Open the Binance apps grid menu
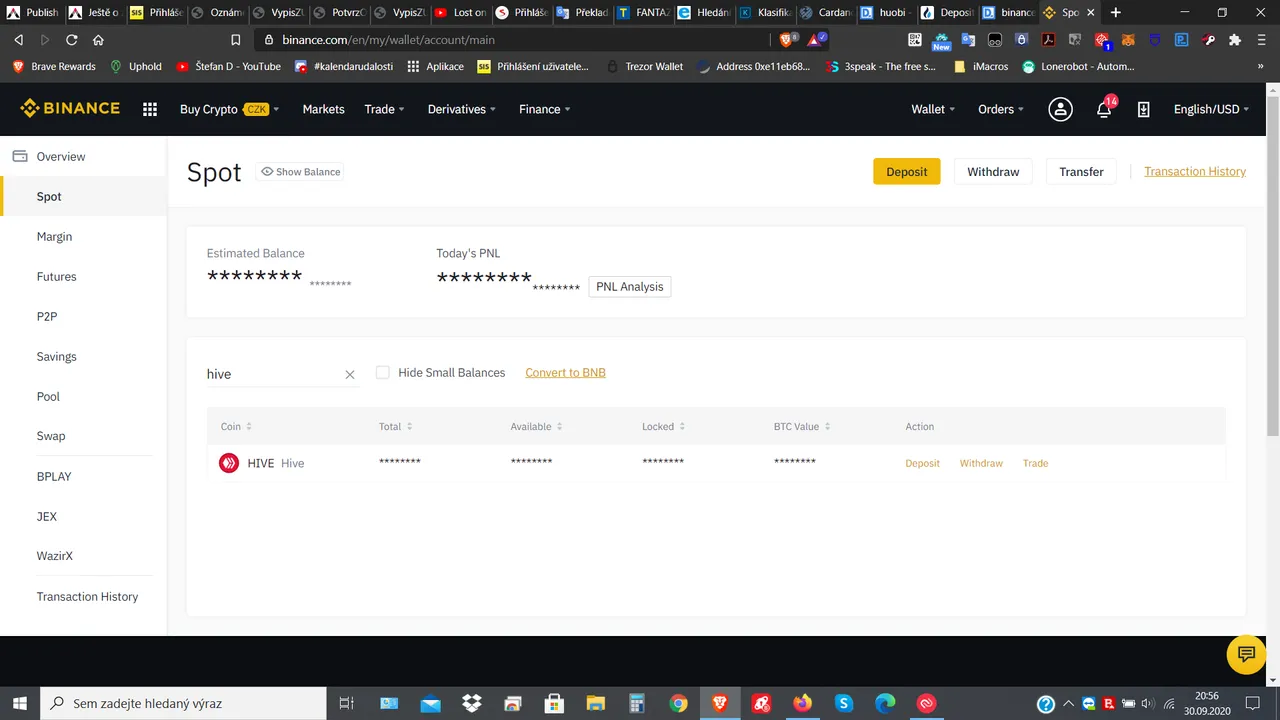Image resolution: width=1280 pixels, height=720 pixels. pyautogui.click(x=150, y=110)
